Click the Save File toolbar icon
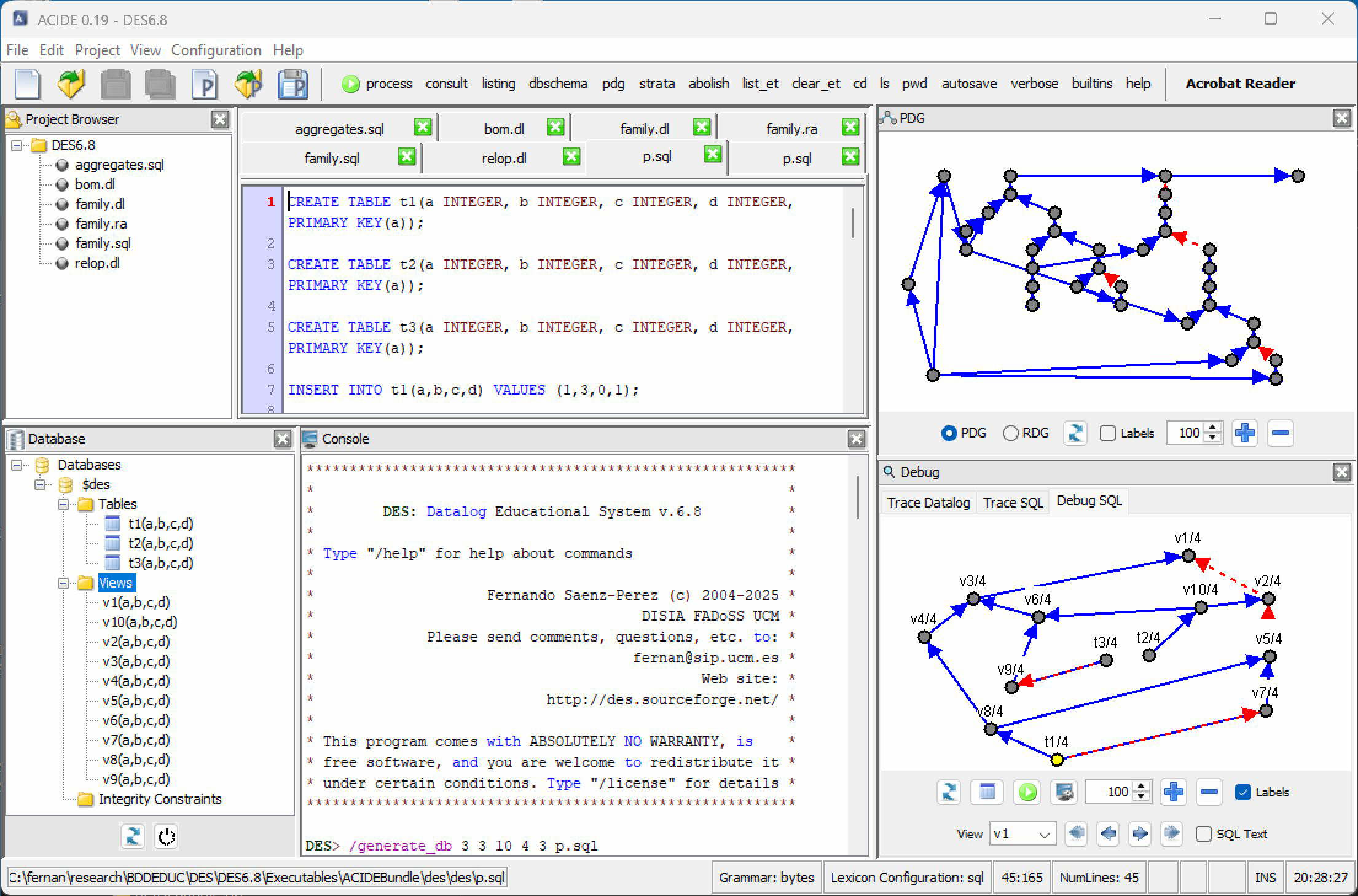 116,84
